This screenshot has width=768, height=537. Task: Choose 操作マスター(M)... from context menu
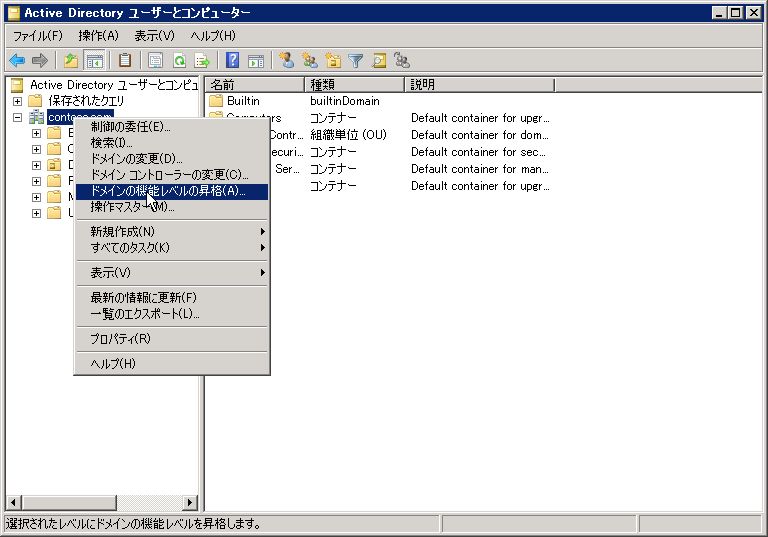click(x=171, y=207)
